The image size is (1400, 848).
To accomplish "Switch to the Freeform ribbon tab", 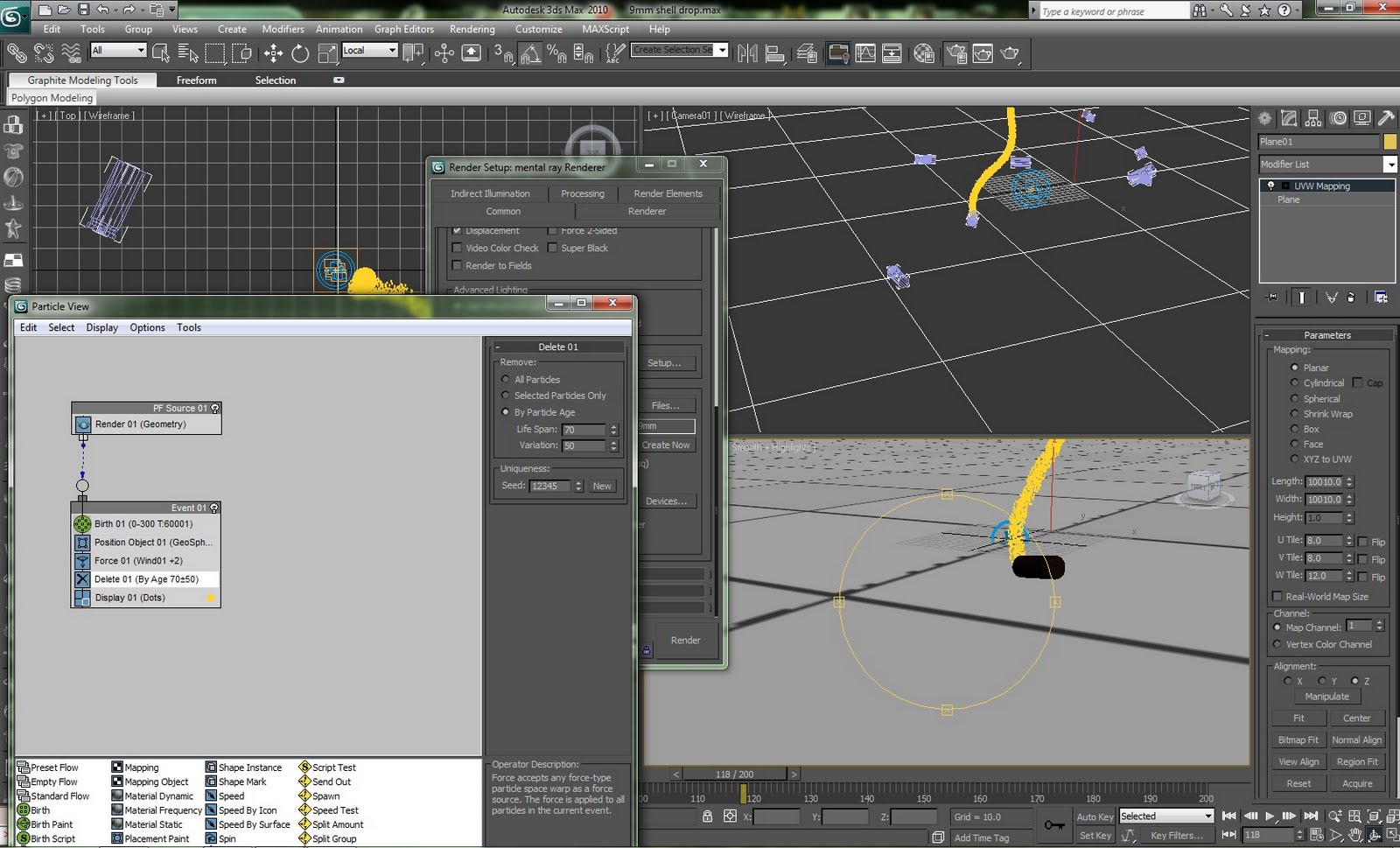I will (196, 81).
